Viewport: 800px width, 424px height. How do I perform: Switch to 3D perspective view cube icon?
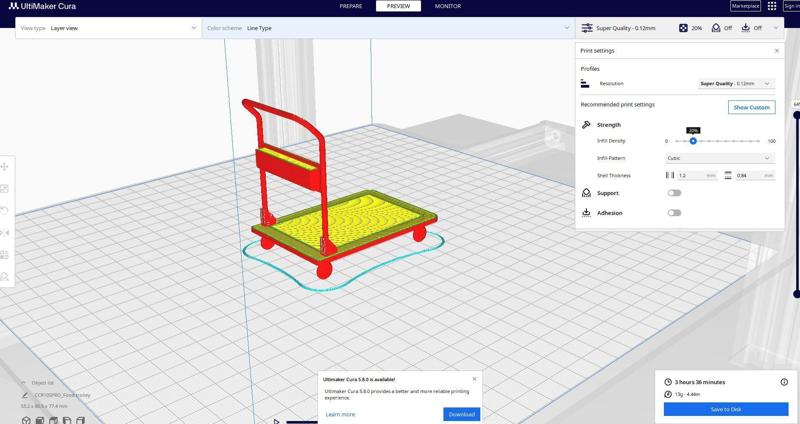pos(26,420)
